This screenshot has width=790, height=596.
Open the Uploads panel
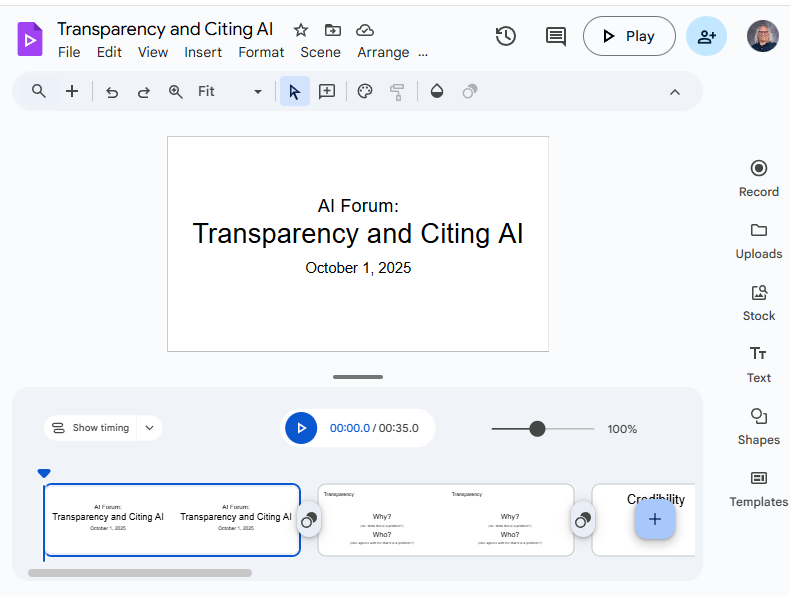759,241
